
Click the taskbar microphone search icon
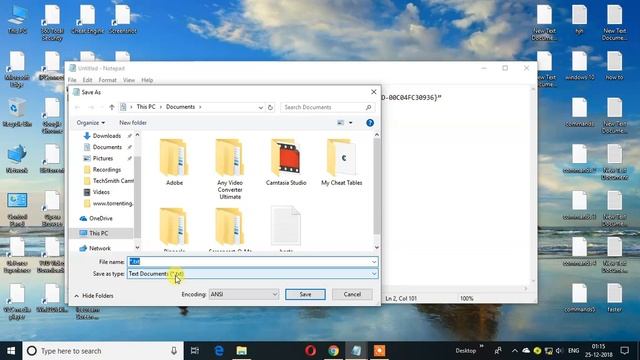click(x=174, y=351)
